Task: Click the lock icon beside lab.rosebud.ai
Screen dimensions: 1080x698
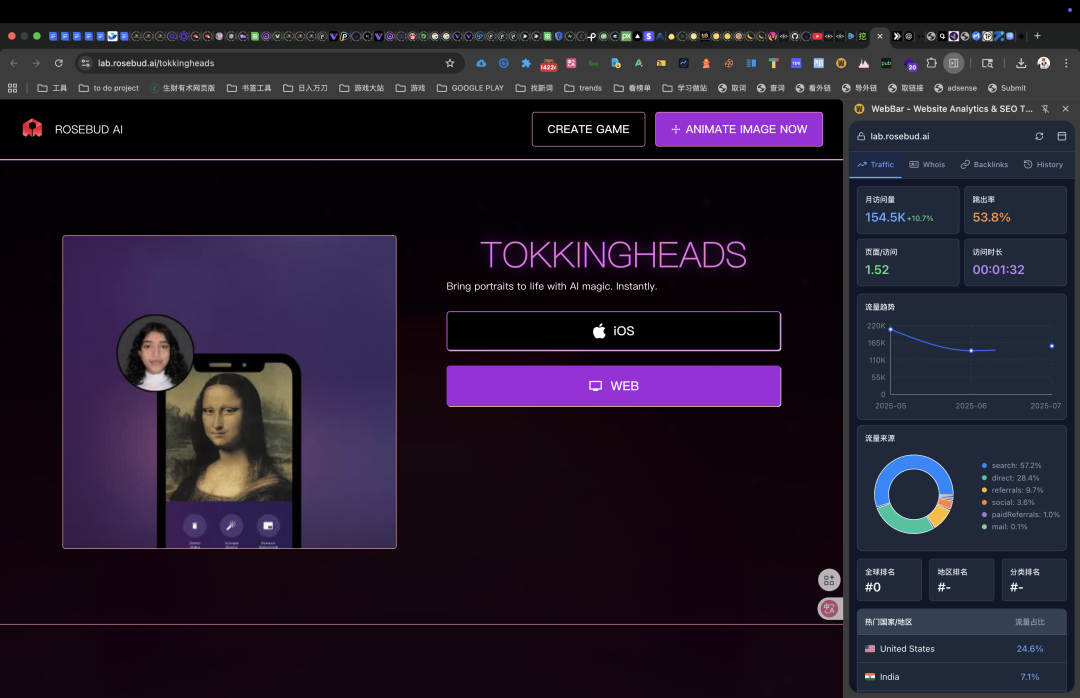Action: [x=861, y=136]
